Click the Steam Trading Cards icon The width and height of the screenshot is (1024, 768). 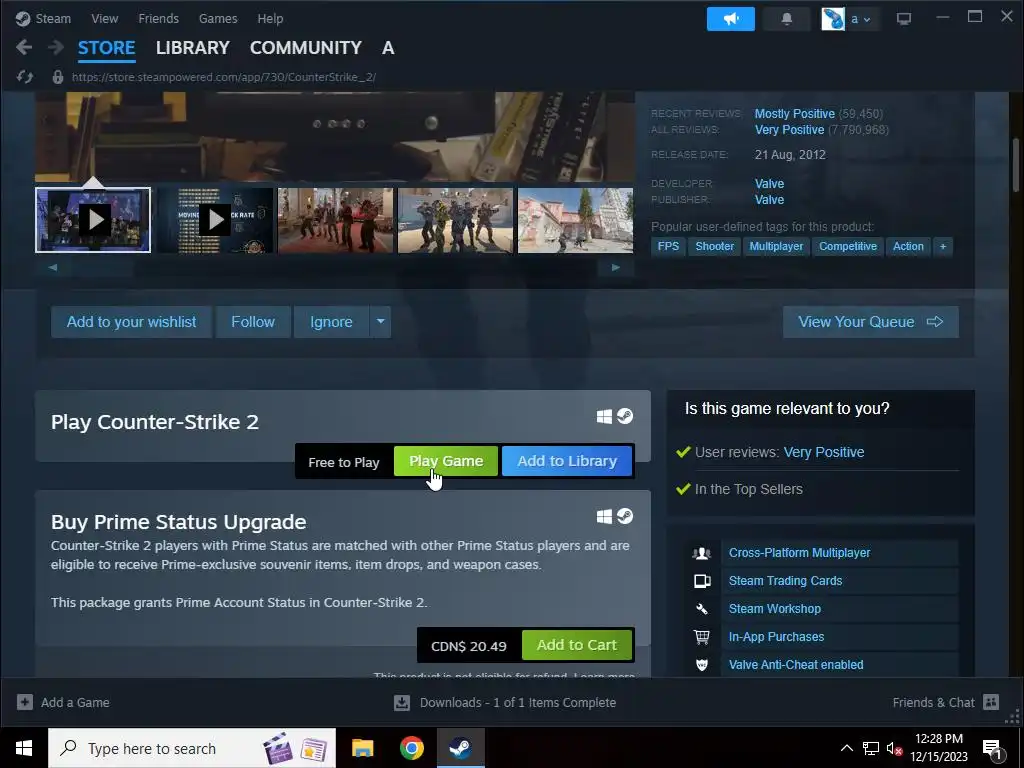coord(702,581)
